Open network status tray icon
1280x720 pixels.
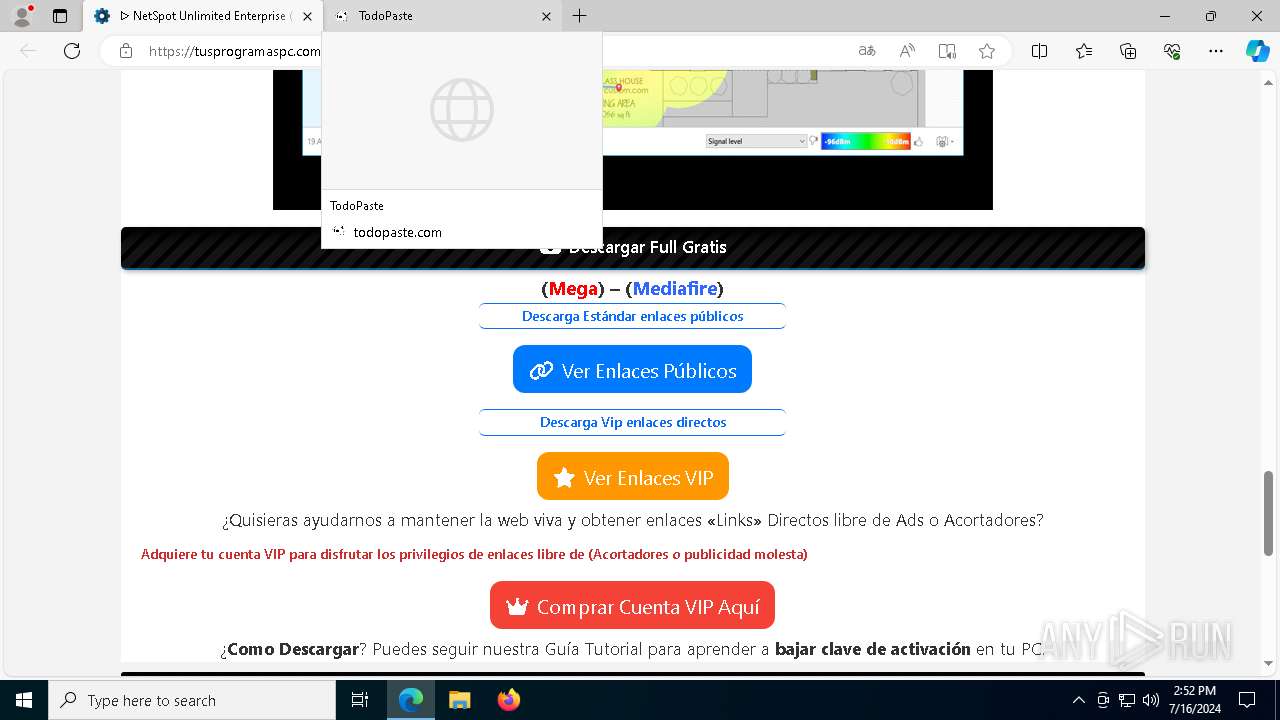[x=1127, y=700]
